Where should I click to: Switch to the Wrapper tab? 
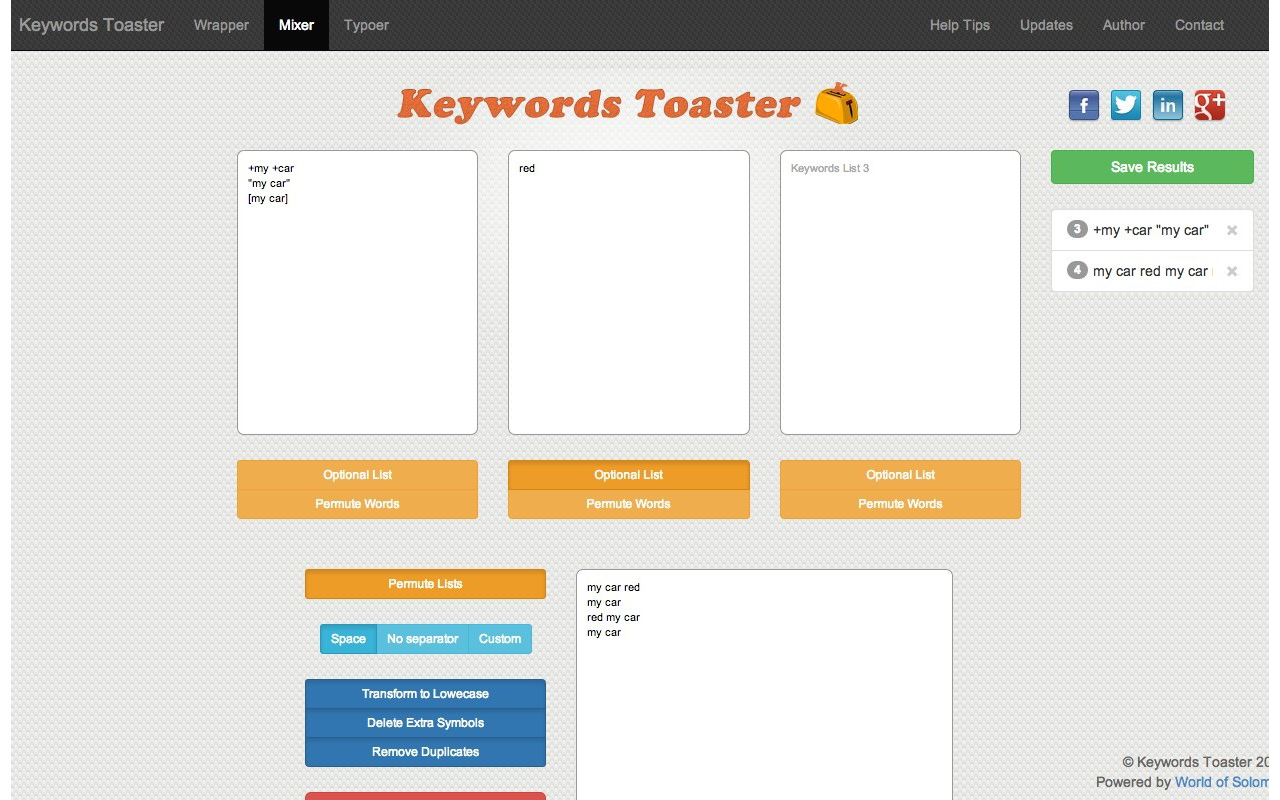221,25
